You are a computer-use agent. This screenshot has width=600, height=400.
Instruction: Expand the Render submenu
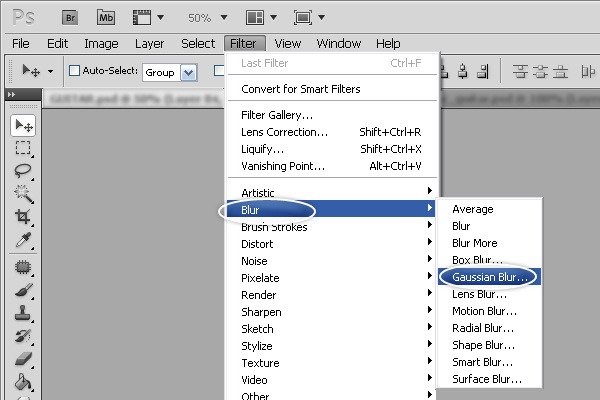pyautogui.click(x=332, y=295)
